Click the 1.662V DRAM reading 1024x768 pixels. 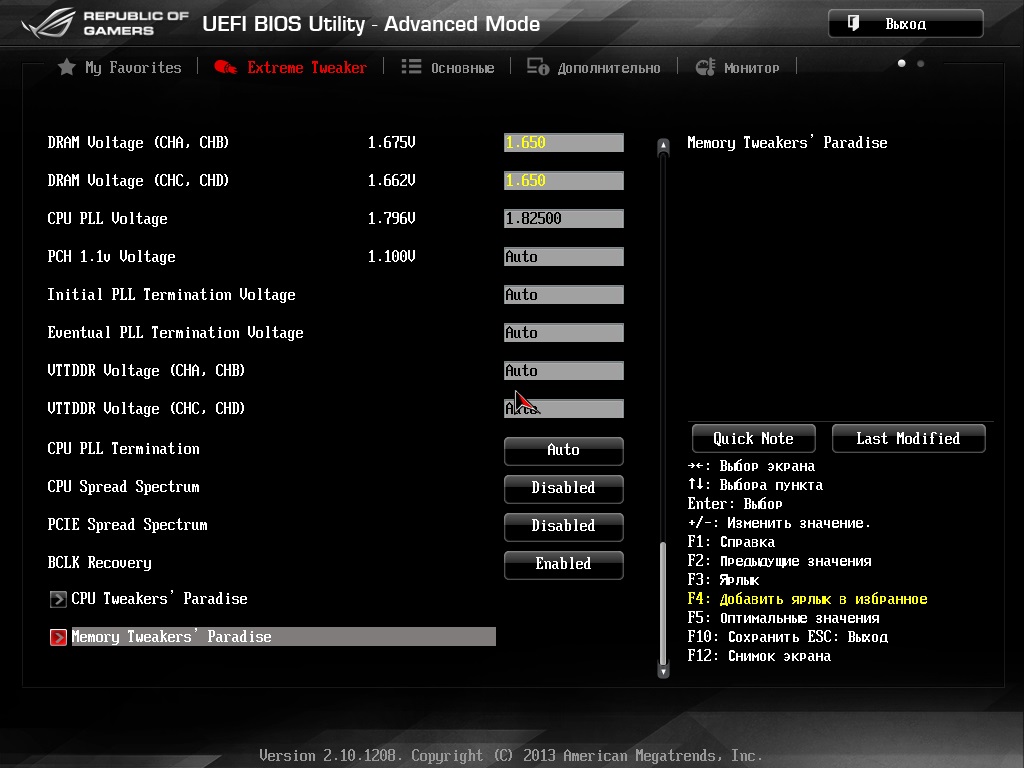pyautogui.click(x=392, y=180)
